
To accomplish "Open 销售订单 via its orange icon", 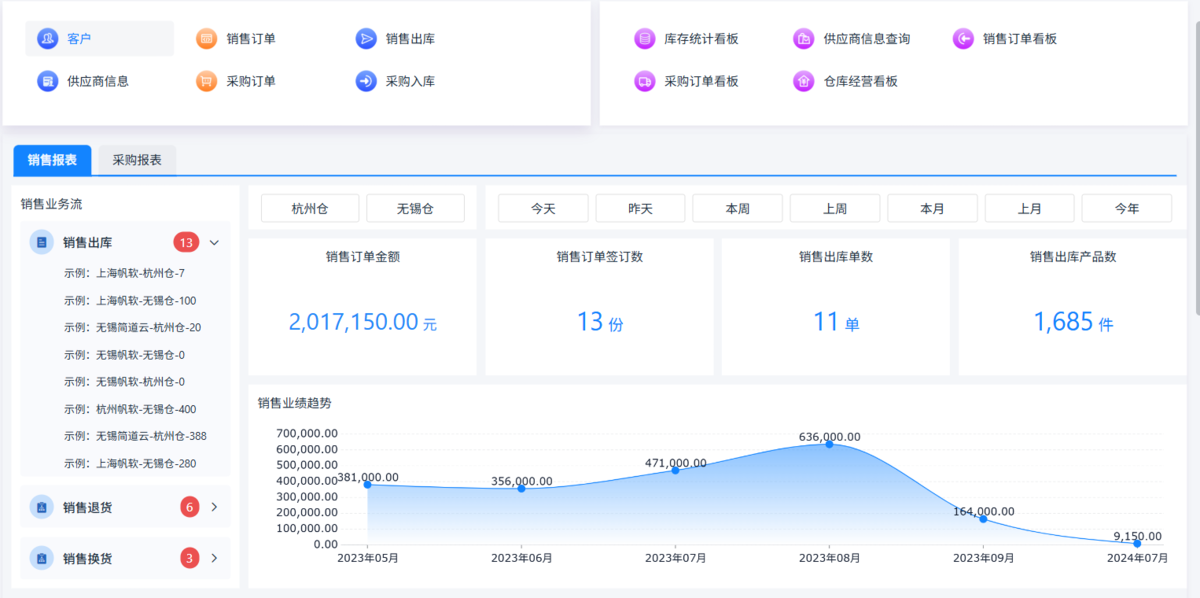I will point(206,39).
